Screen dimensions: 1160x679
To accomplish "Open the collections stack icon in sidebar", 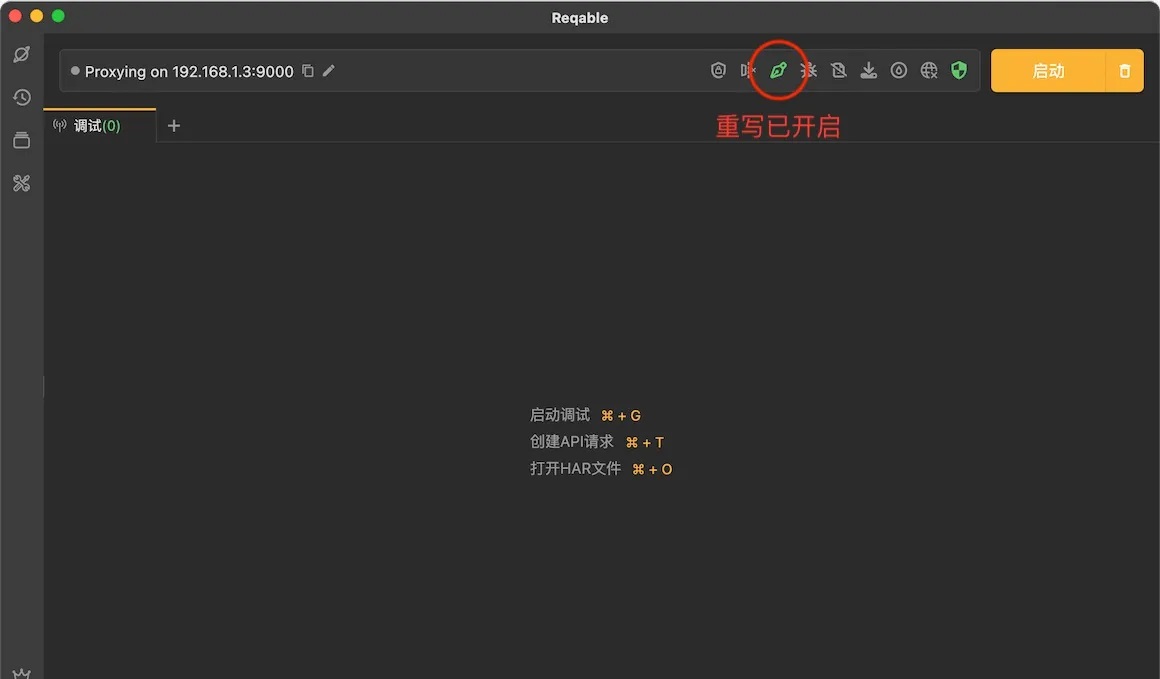I will (21, 140).
